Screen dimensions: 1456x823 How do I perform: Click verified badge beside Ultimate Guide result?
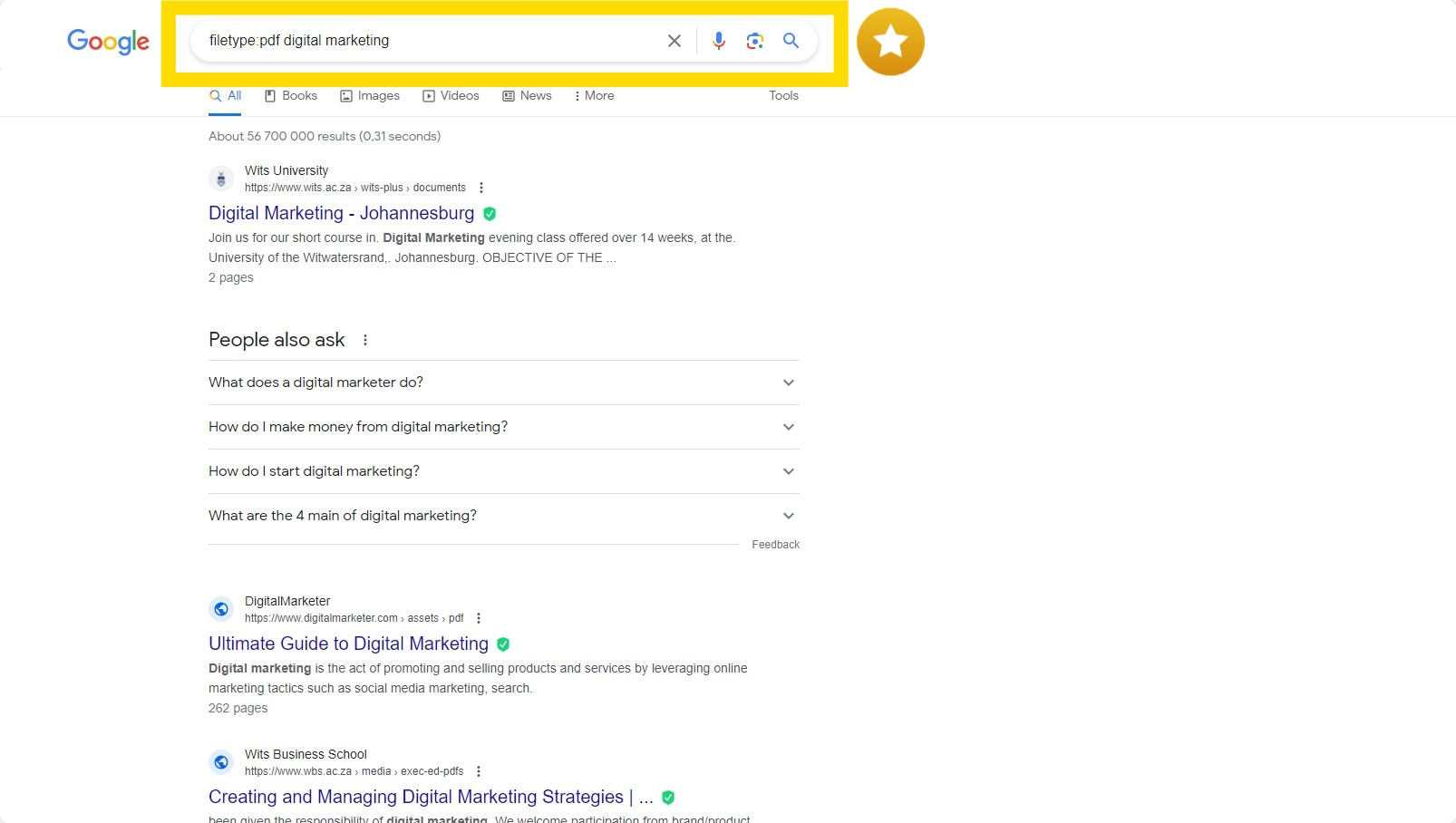point(503,644)
